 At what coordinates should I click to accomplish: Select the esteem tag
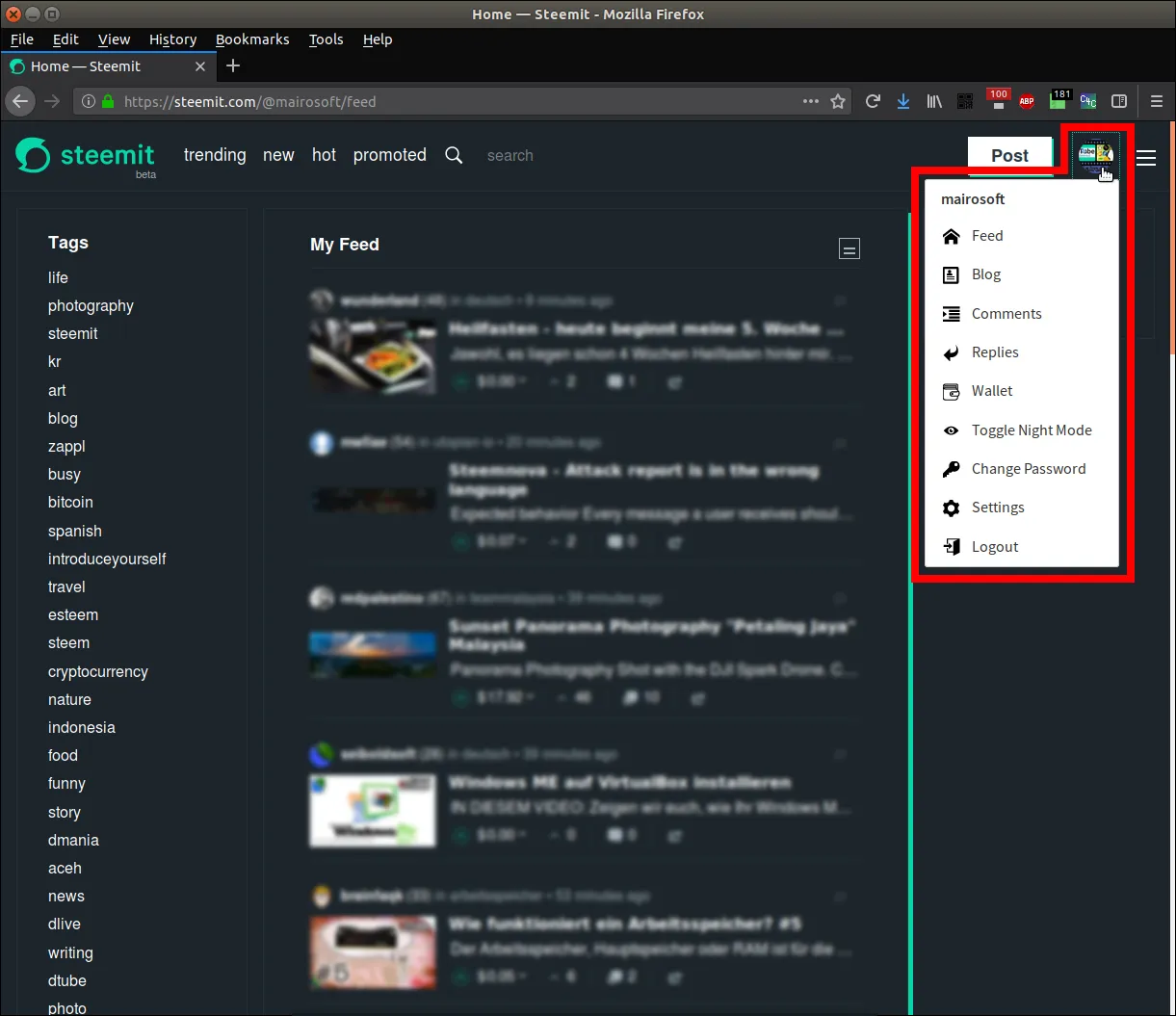73,615
